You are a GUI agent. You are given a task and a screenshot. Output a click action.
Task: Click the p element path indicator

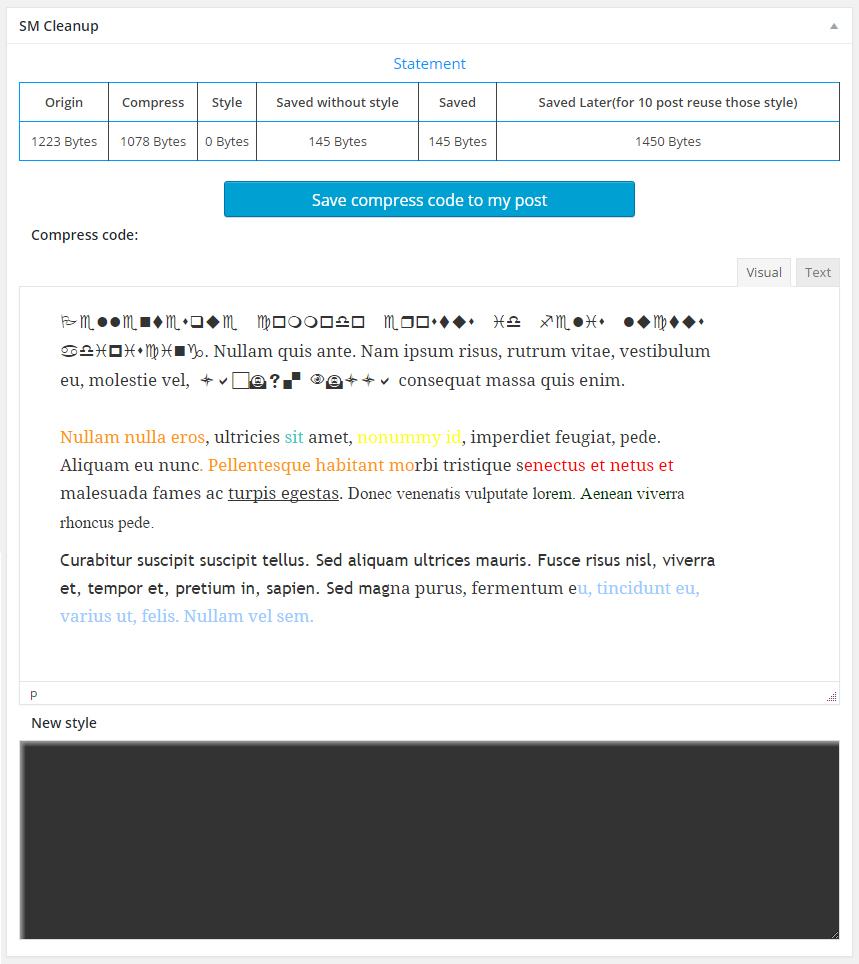(34, 694)
